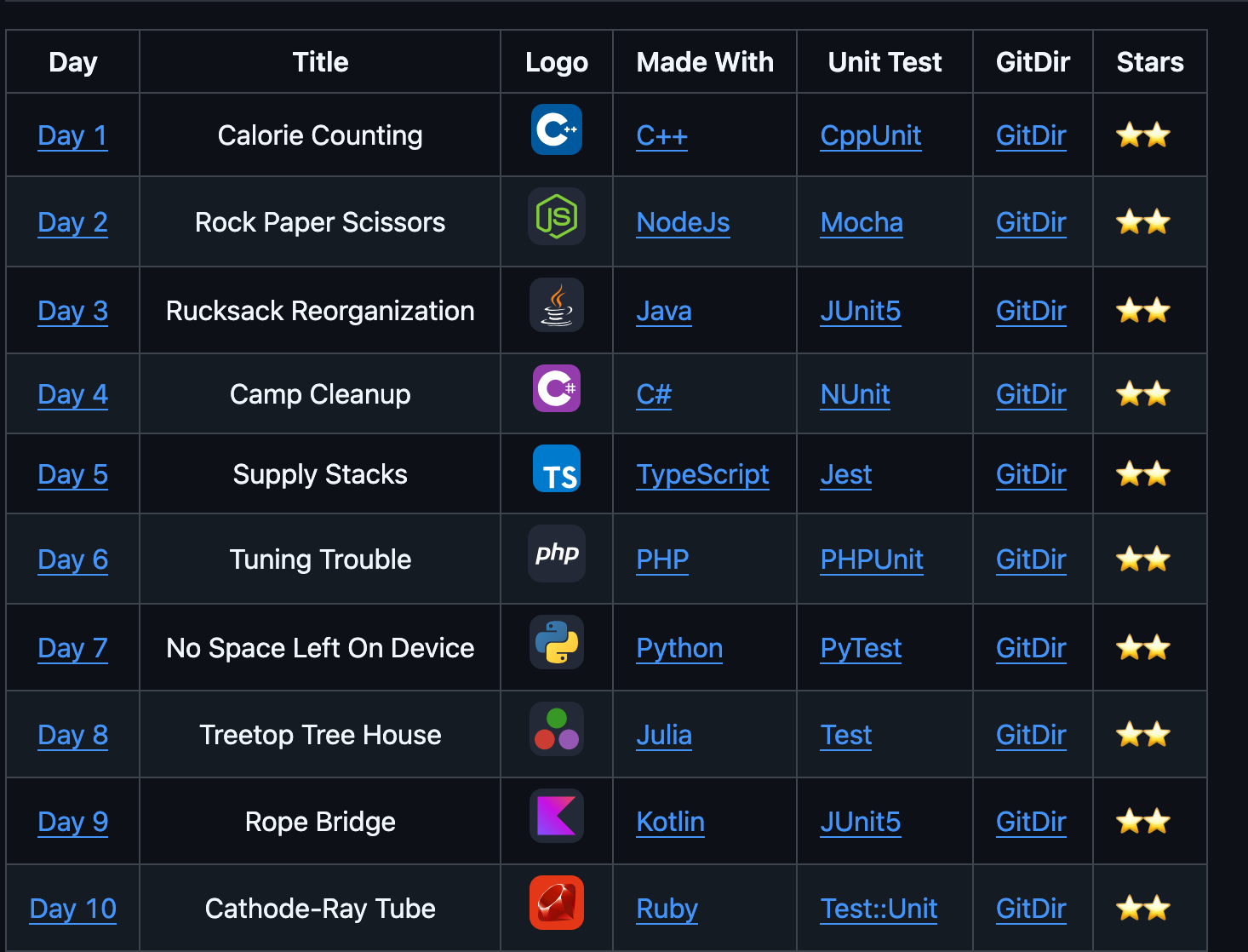
Task: Click the Python logo icon
Action: coord(556,643)
